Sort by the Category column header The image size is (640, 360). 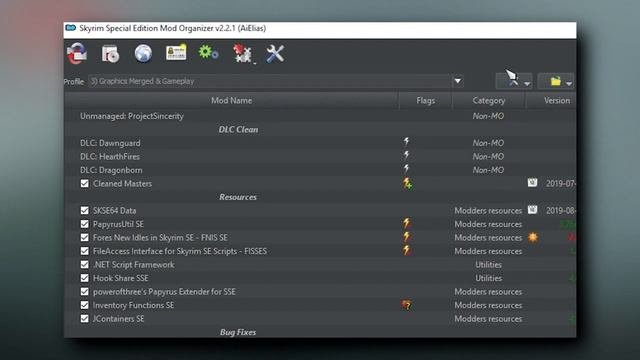[489, 100]
